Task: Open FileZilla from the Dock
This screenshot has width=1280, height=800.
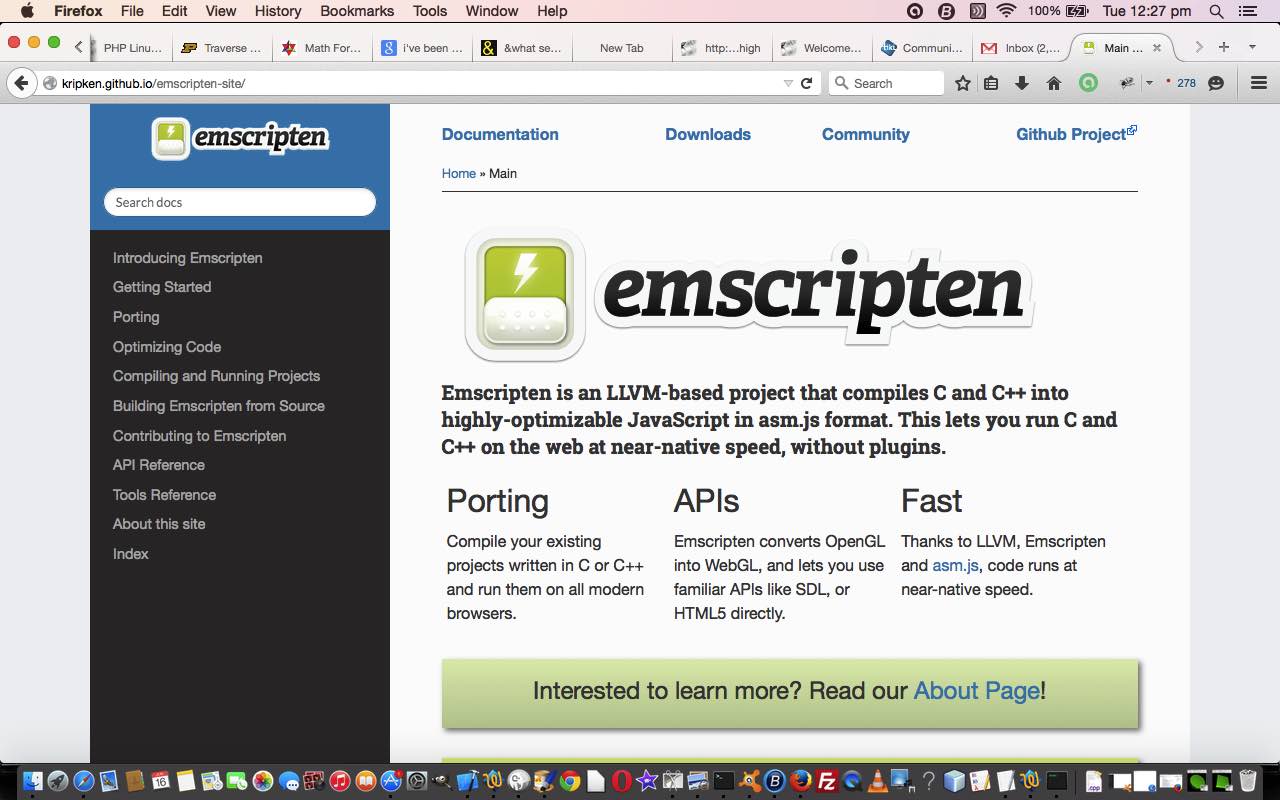Action: (826, 780)
